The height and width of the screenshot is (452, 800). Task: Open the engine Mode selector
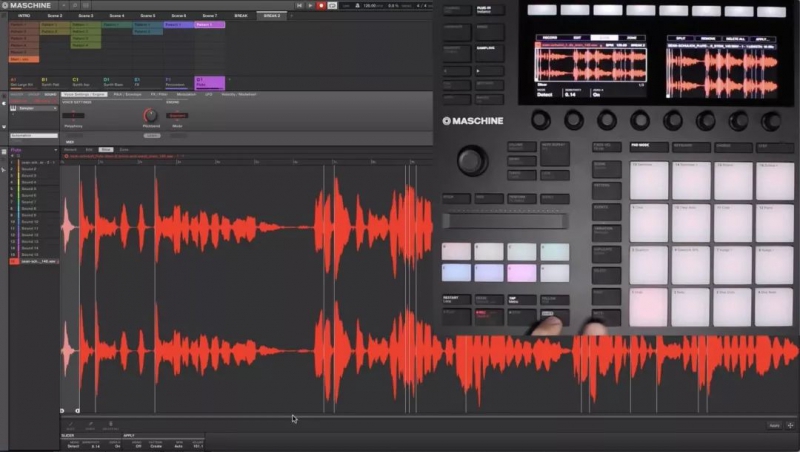pos(177,115)
